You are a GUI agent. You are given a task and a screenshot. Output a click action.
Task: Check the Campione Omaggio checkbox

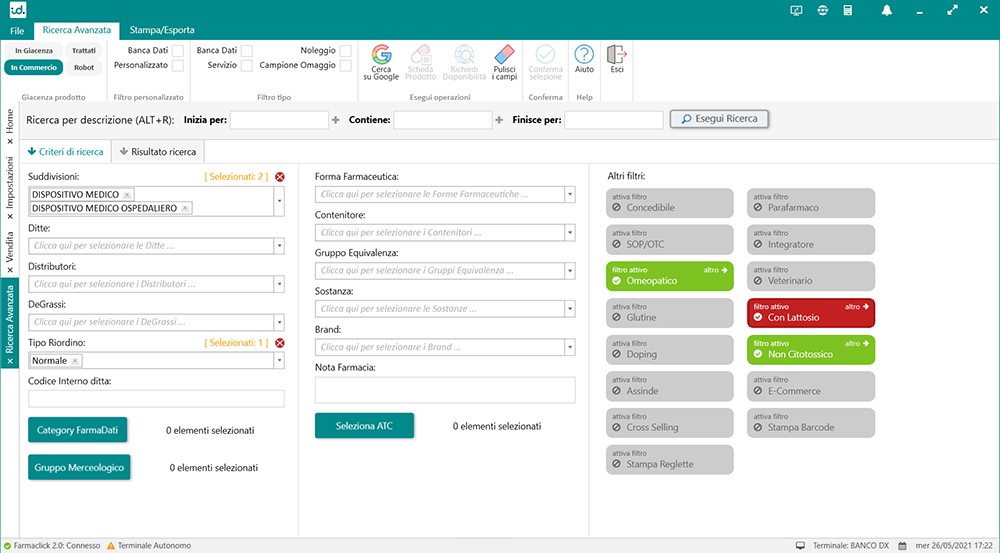click(345, 66)
